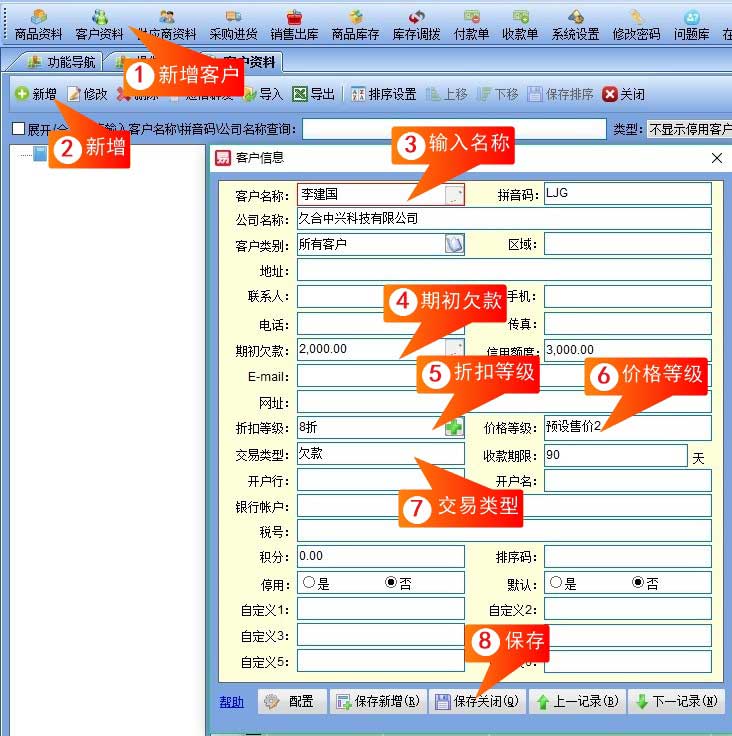Go to 上一记录(B)
This screenshot has width=732, height=736.
pos(577,701)
